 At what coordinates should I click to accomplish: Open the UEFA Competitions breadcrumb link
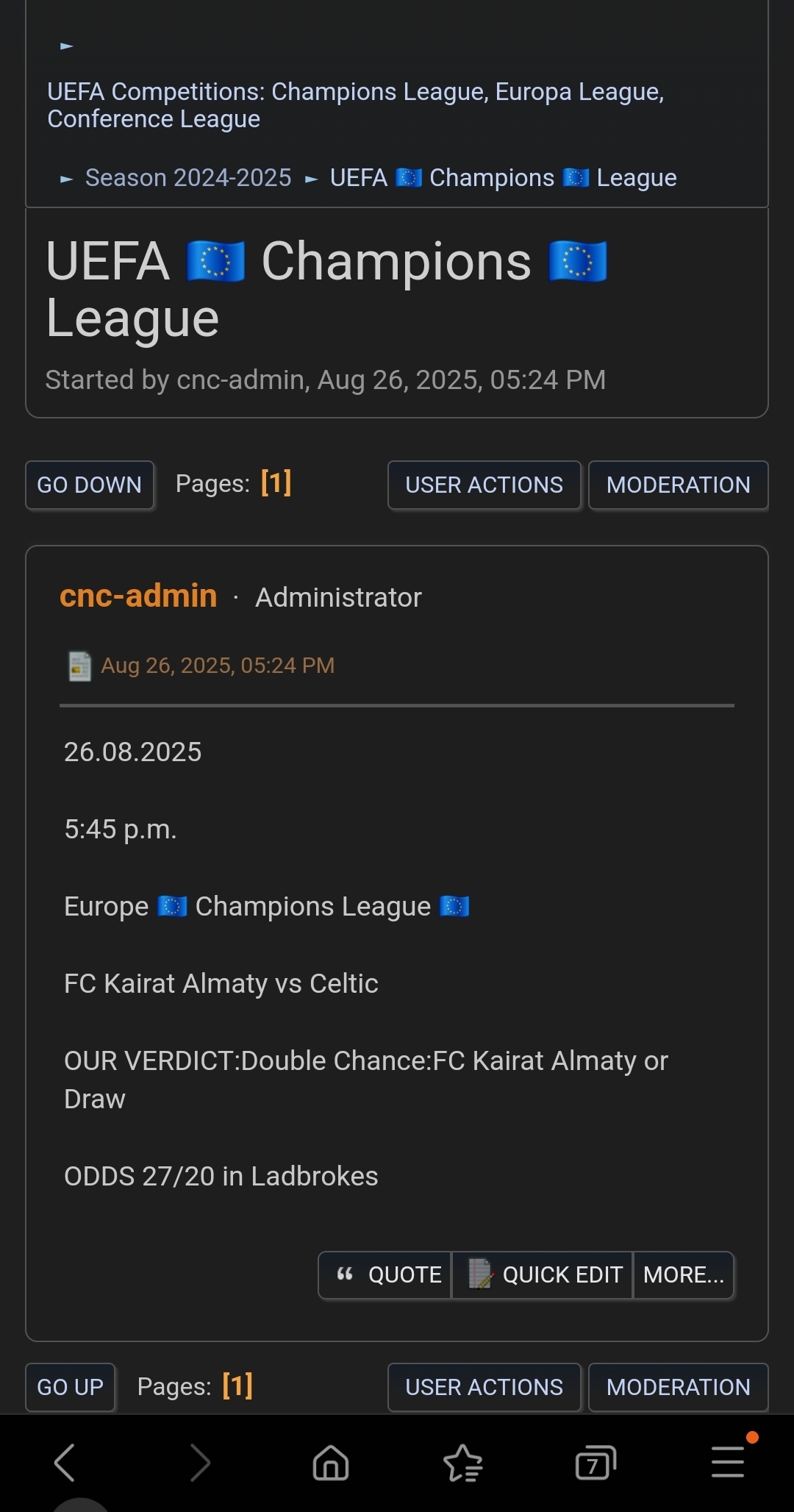pos(355,105)
